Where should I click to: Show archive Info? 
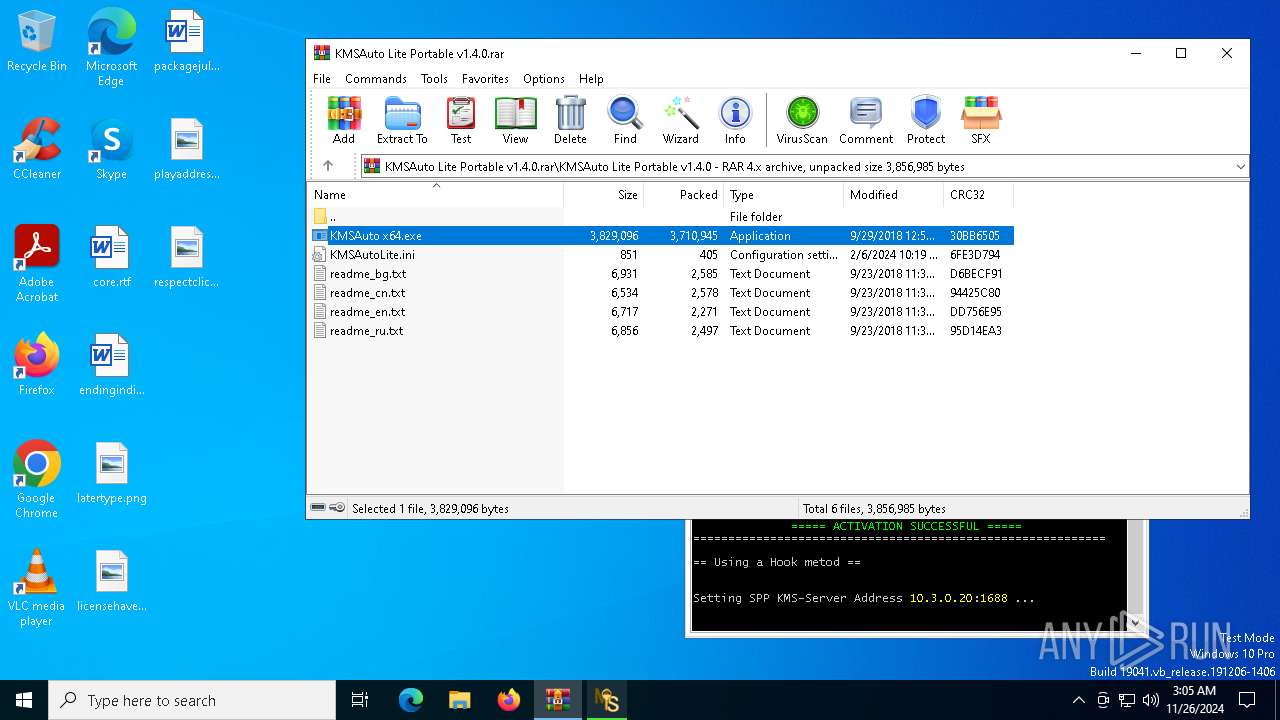tap(735, 120)
